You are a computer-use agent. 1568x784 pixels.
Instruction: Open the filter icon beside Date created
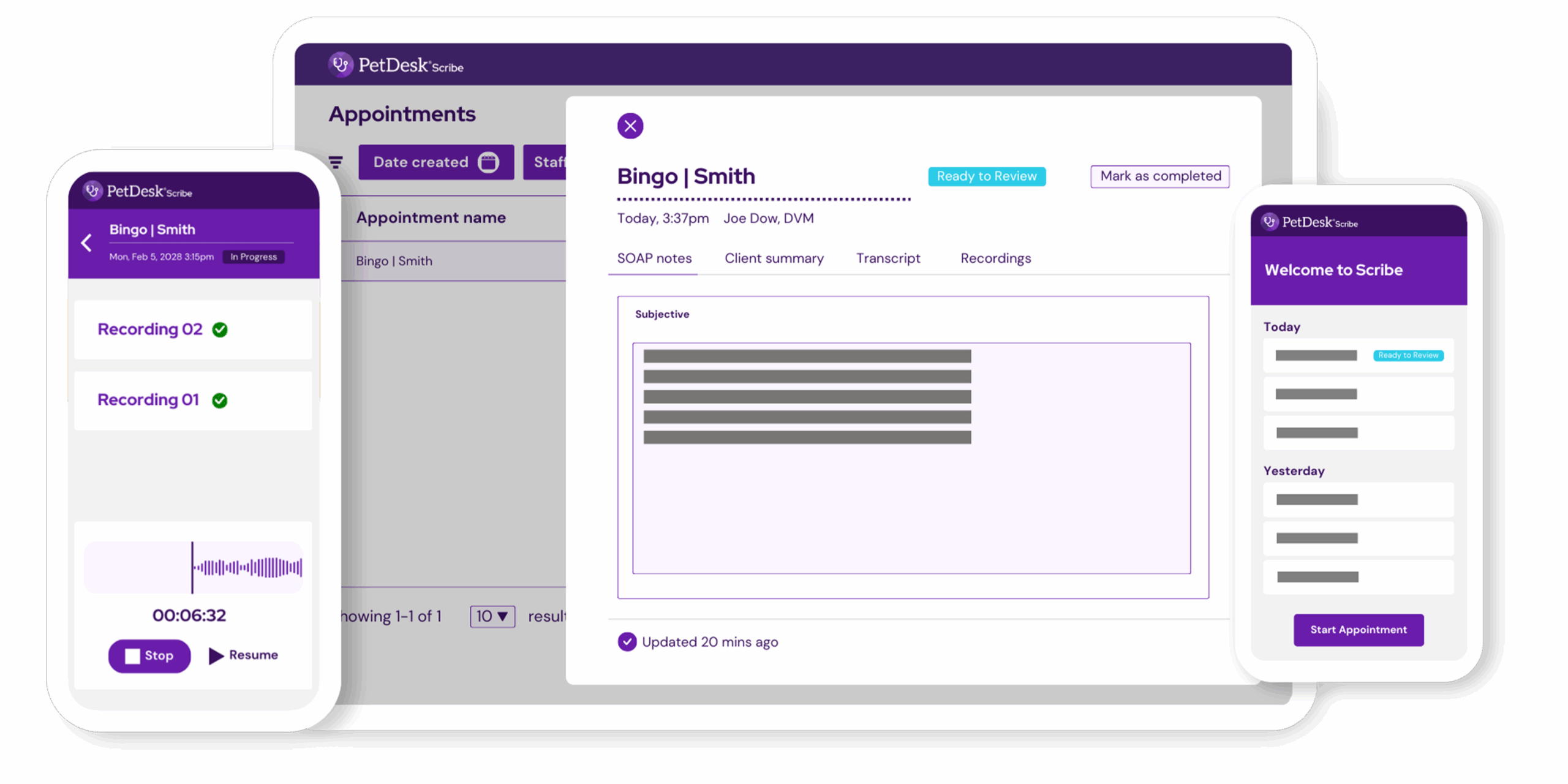(x=335, y=162)
